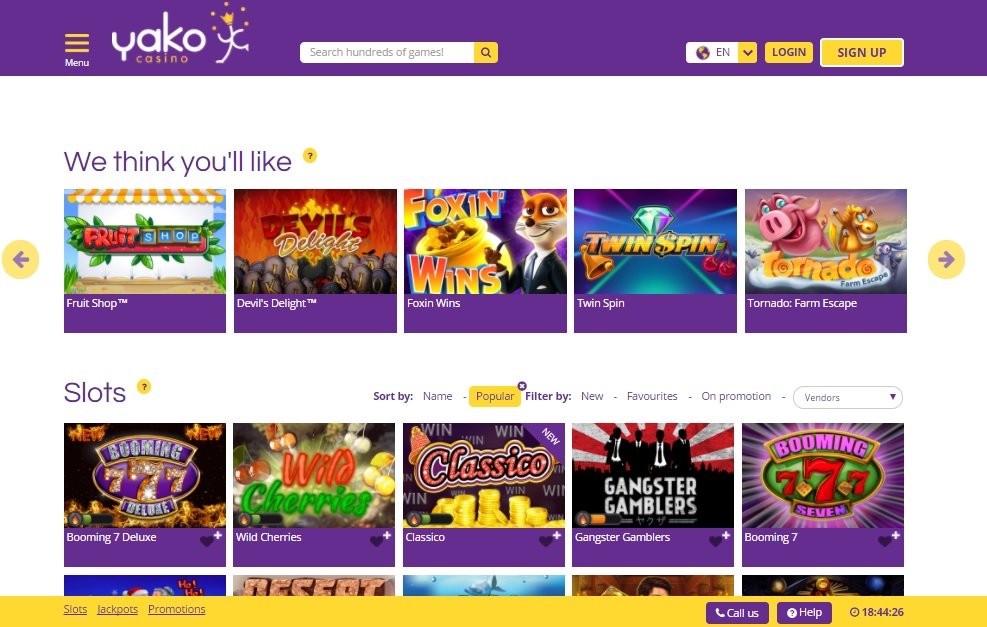Filter slots by On promotion
The image size is (987, 627).
736,396
